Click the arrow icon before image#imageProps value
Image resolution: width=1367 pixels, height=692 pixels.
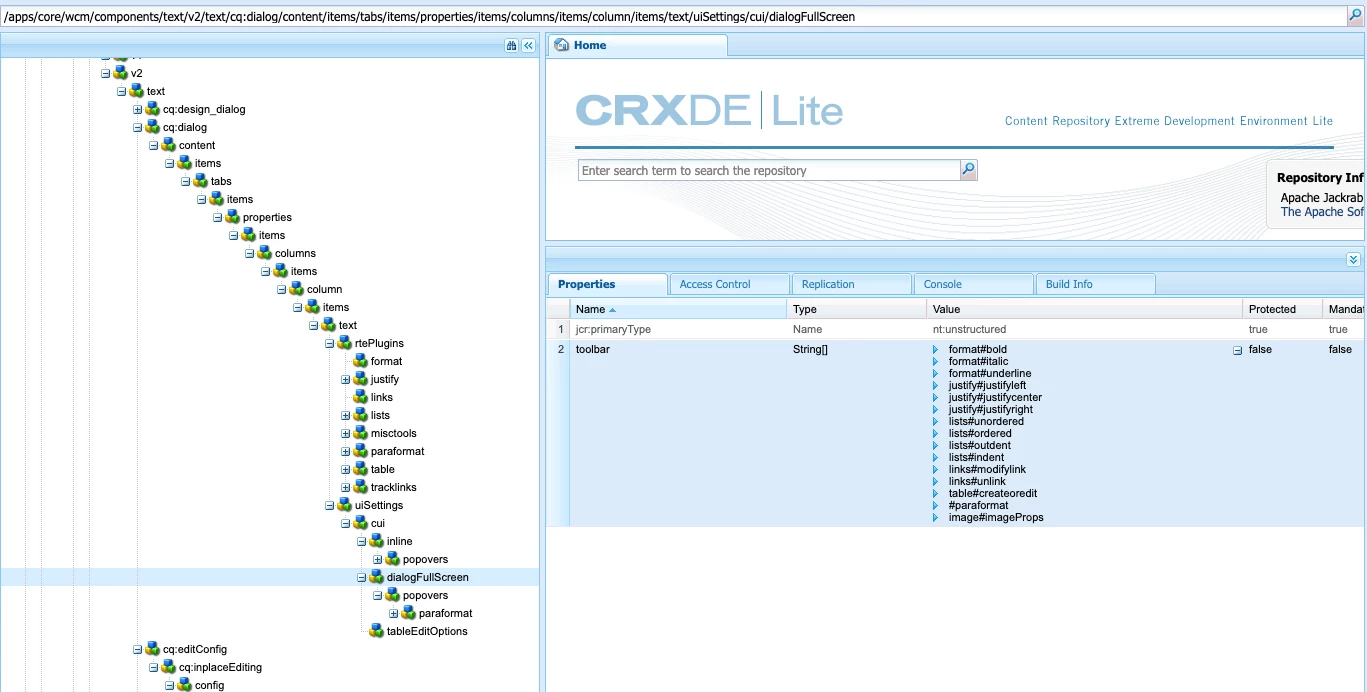click(x=936, y=518)
